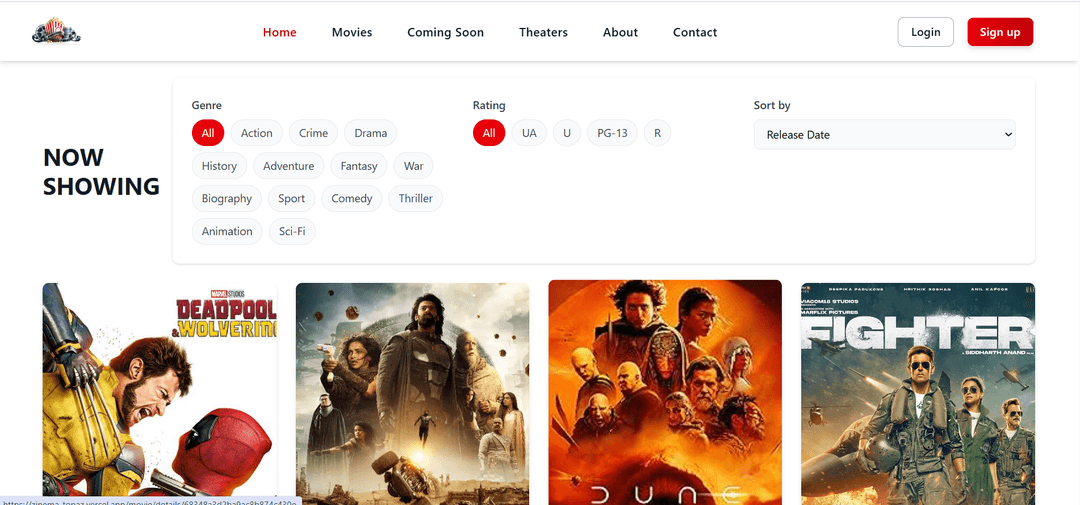Click the cinema popcorn logo icon

56,32
